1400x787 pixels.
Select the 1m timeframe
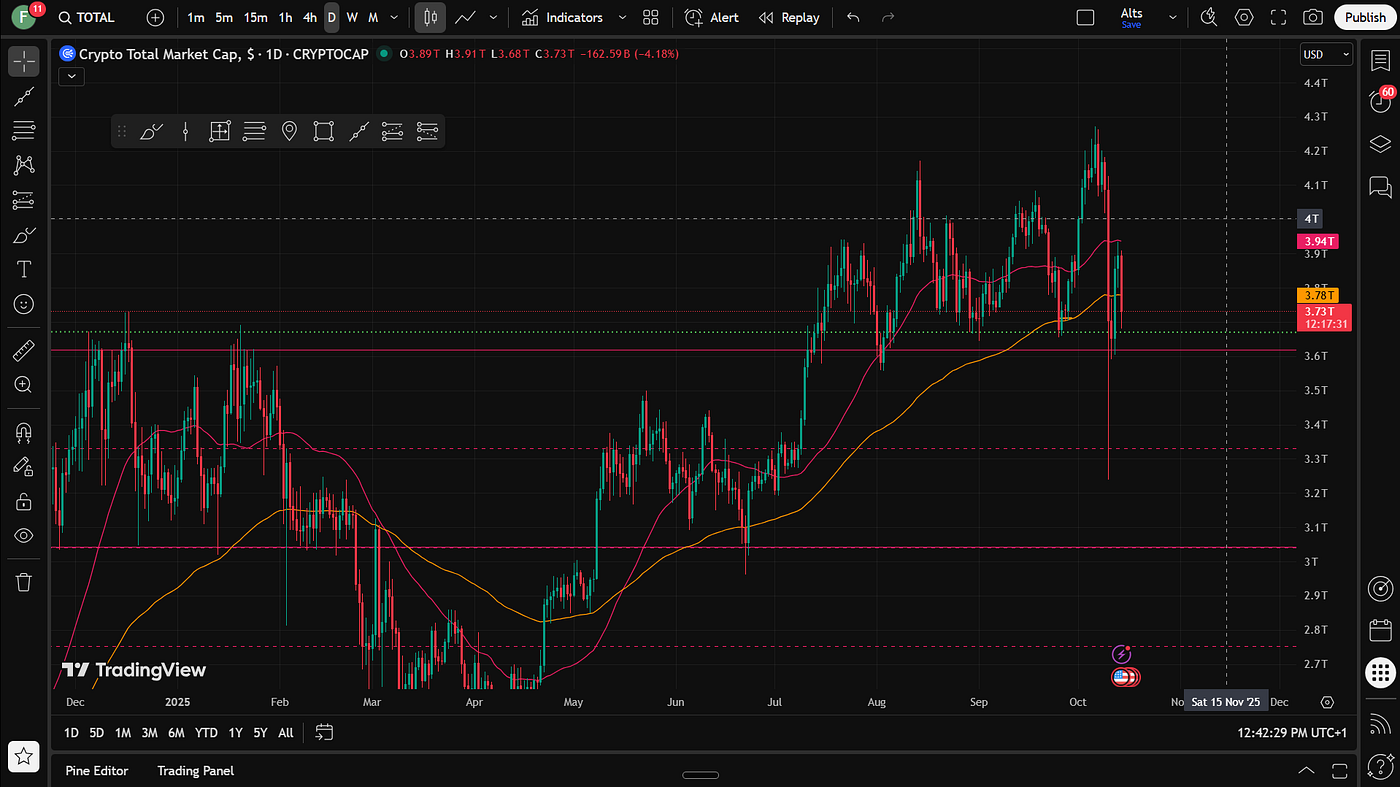click(196, 17)
